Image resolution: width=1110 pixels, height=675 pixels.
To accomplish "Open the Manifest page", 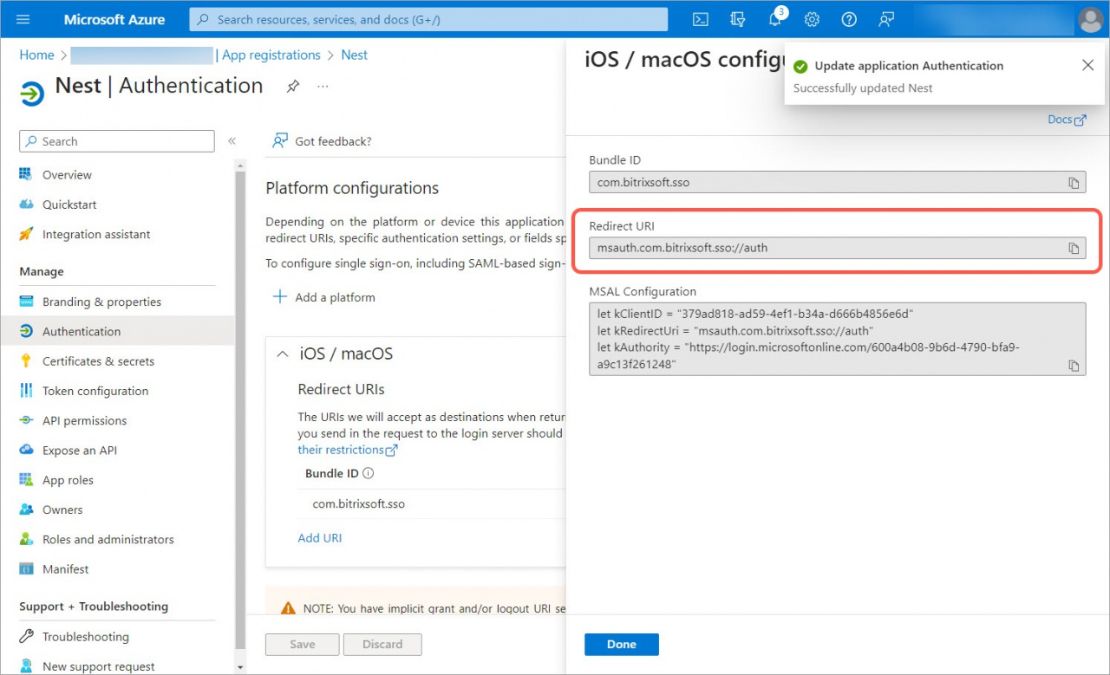I will tap(65, 570).
